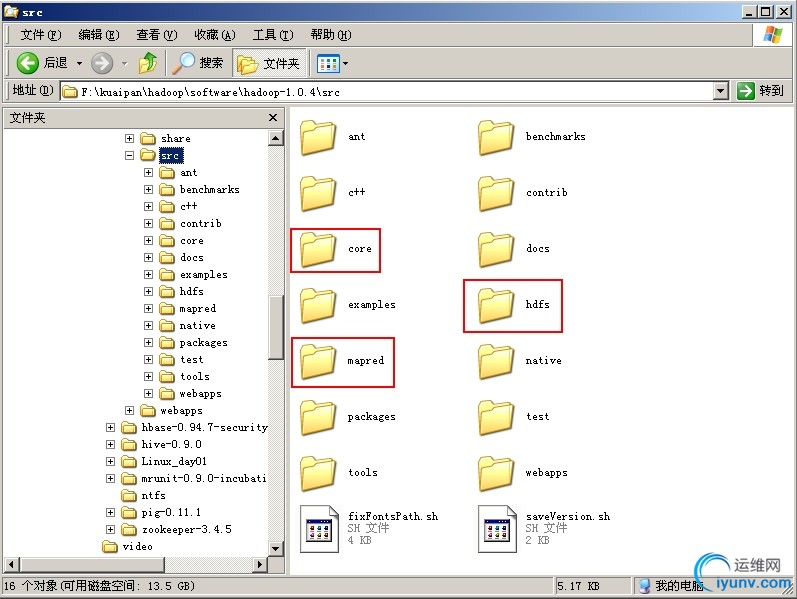Expand the pig-0.11.1 tree node
Screen dimensions: 797x599
(x=110, y=512)
